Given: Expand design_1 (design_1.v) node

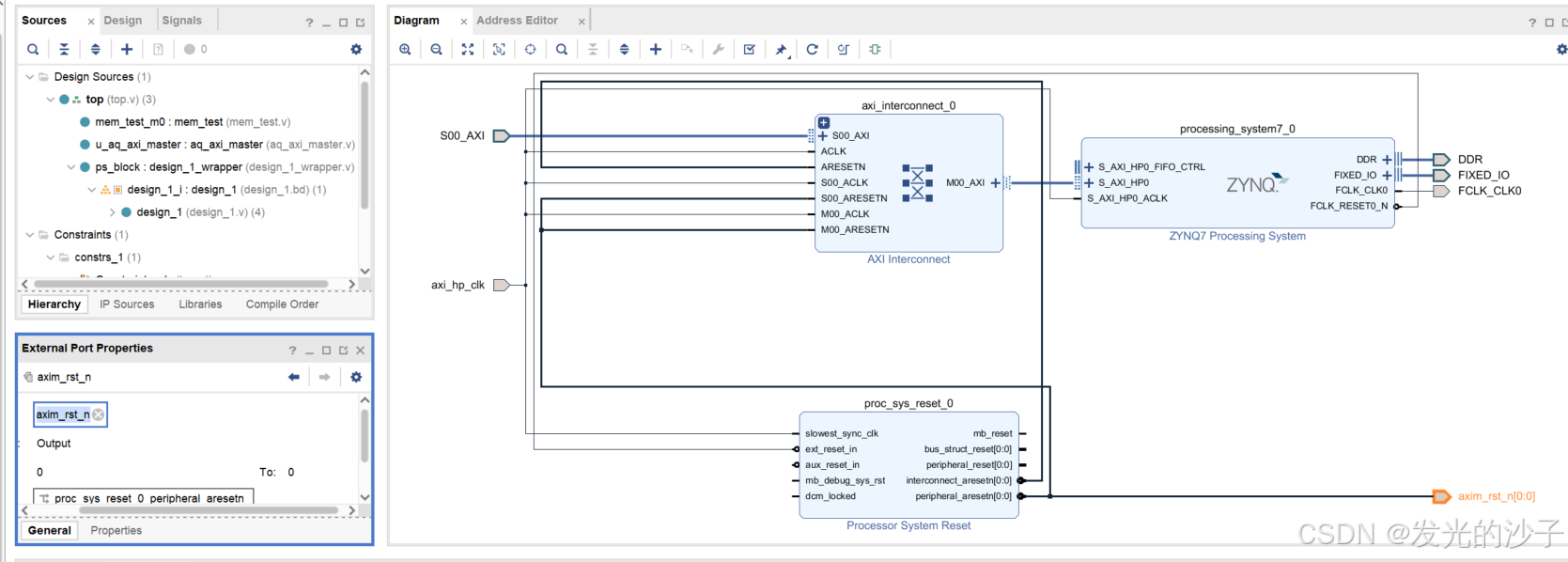Looking at the screenshot, I should (112, 212).
